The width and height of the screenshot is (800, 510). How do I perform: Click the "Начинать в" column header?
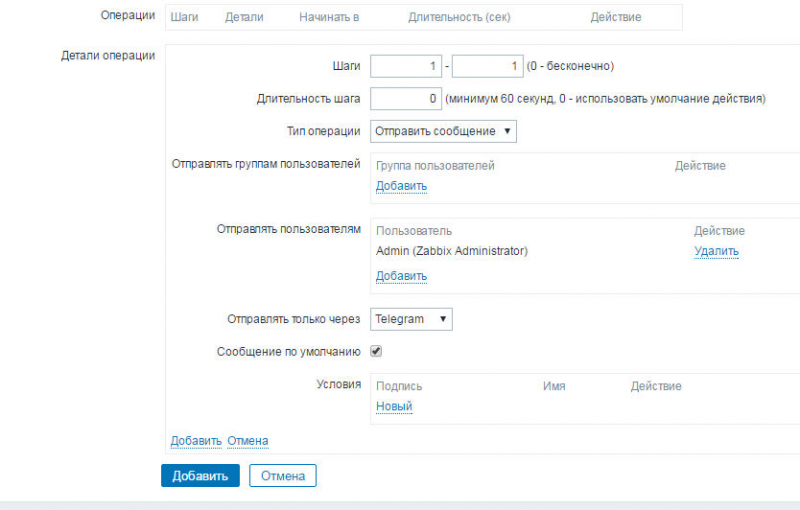click(x=329, y=18)
